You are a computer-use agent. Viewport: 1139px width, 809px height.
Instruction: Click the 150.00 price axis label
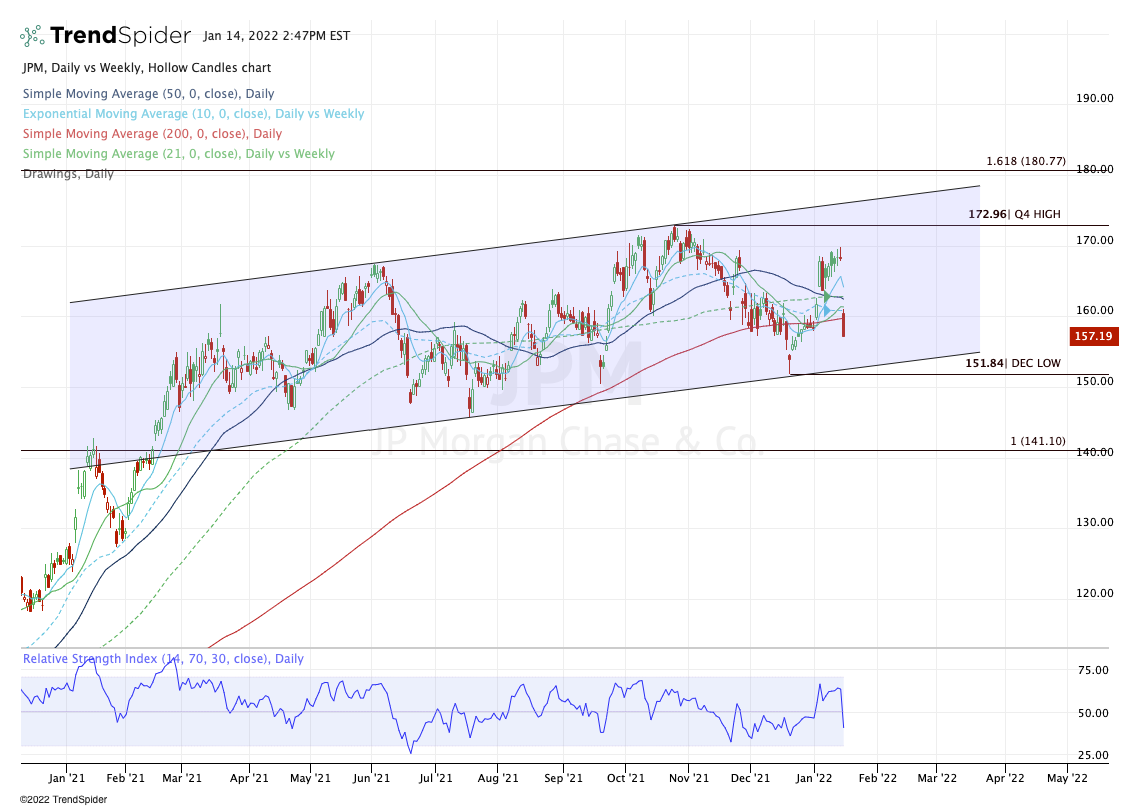pos(1095,381)
